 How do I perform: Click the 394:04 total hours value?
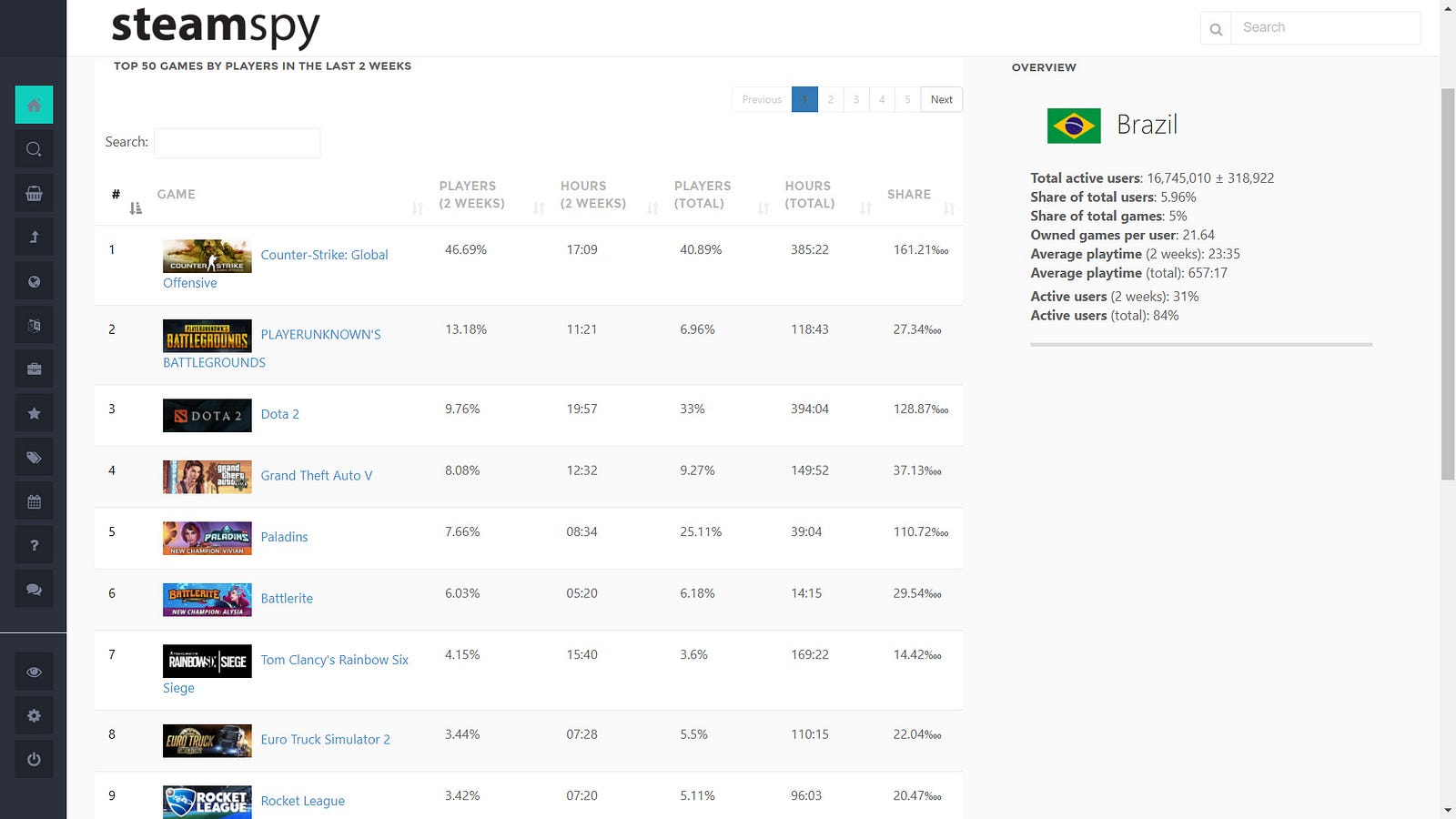(809, 409)
